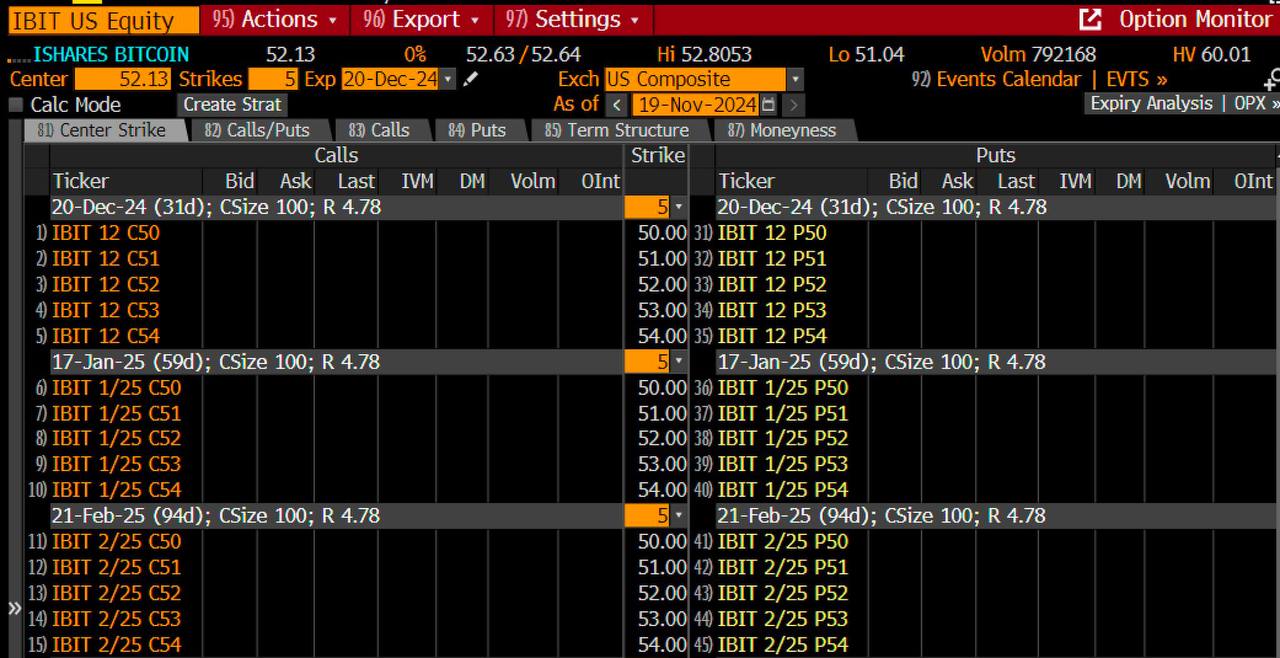This screenshot has width=1280, height=658.
Task: Open the Export menu
Action: tap(421, 19)
